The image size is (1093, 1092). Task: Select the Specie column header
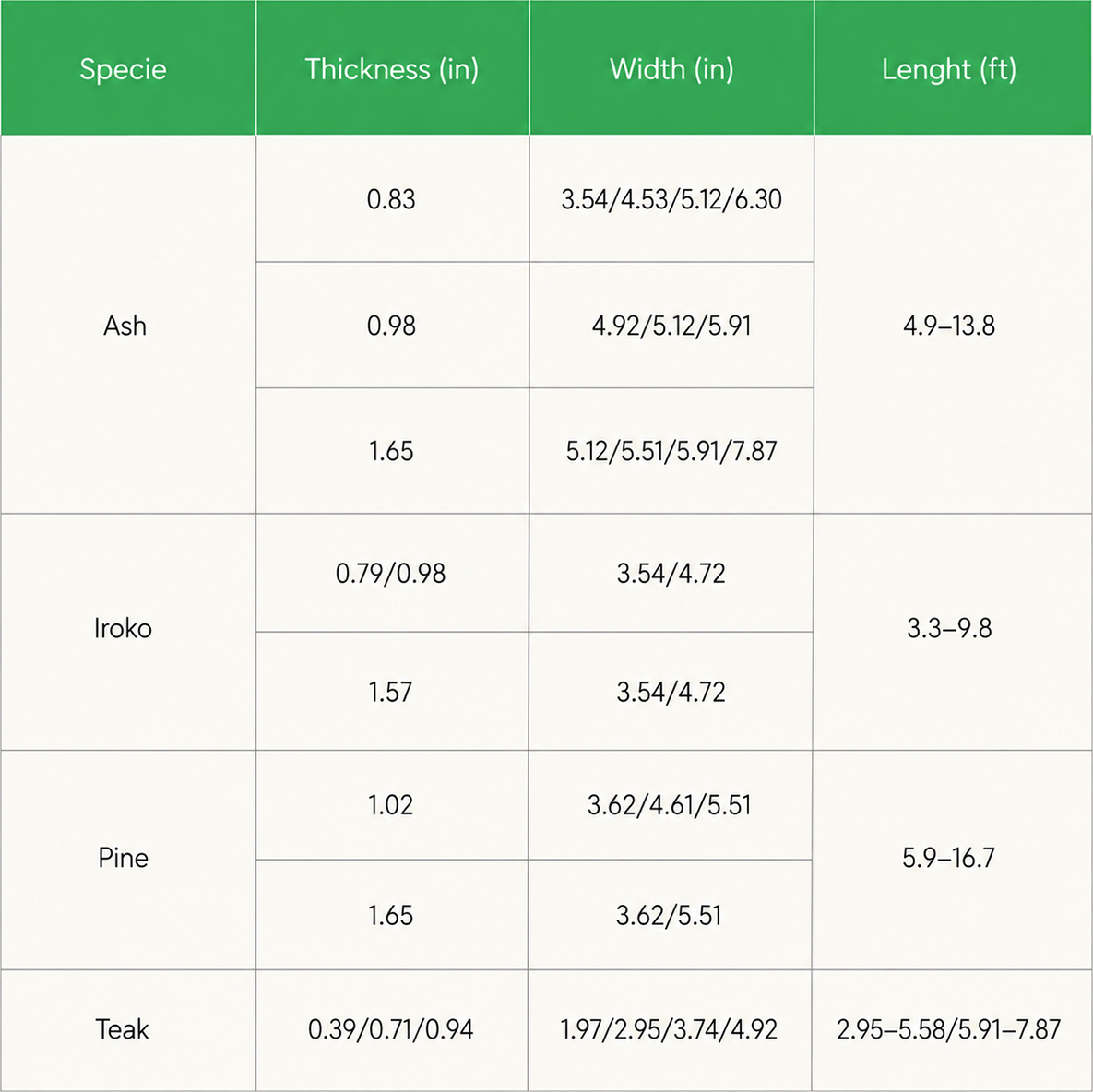128,67
